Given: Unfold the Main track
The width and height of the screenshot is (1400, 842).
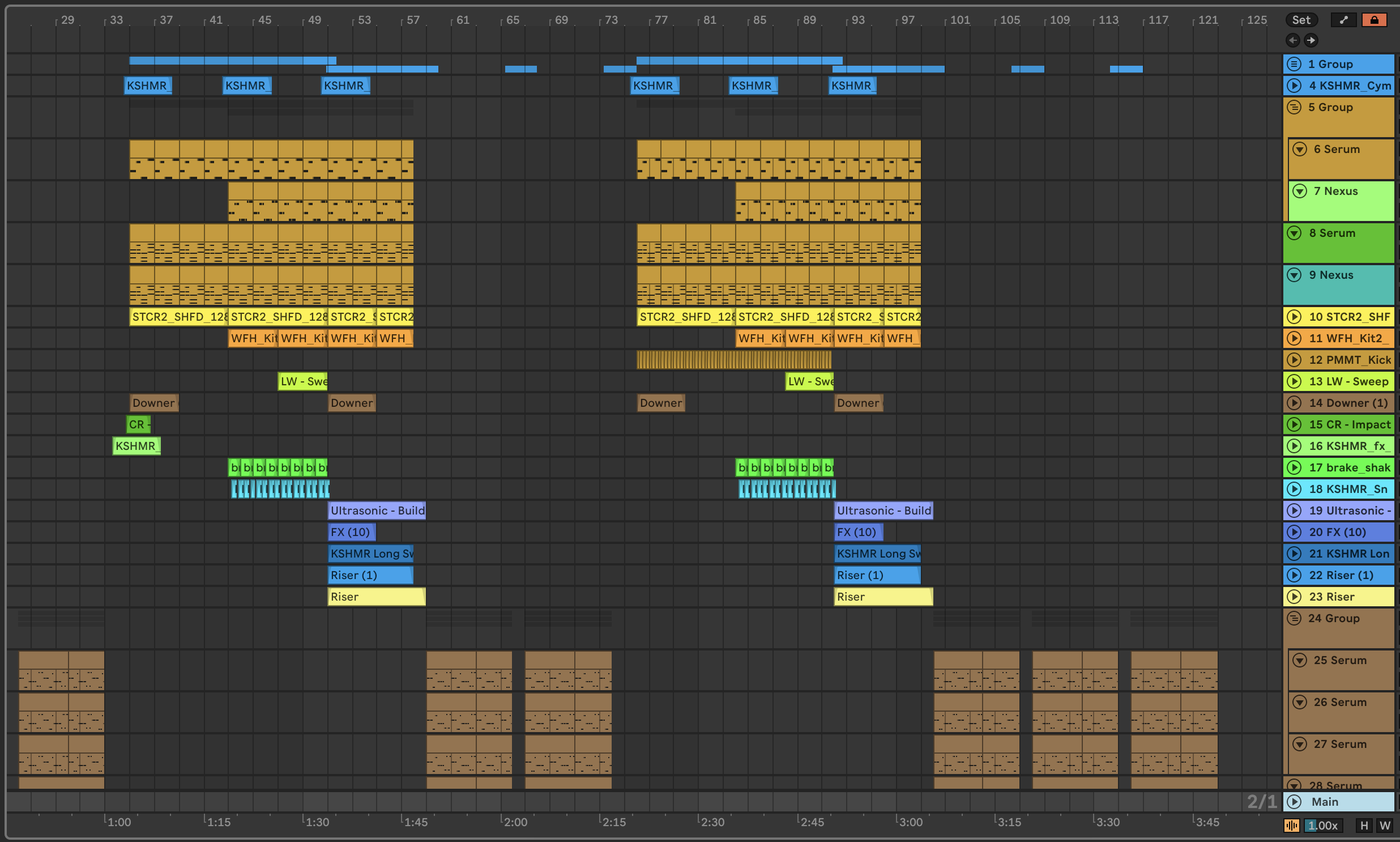Looking at the screenshot, I should click(x=1294, y=802).
